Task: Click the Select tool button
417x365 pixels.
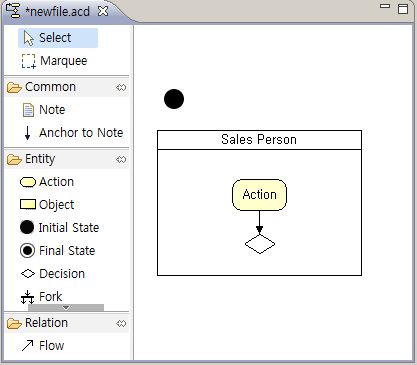Action: click(58, 38)
